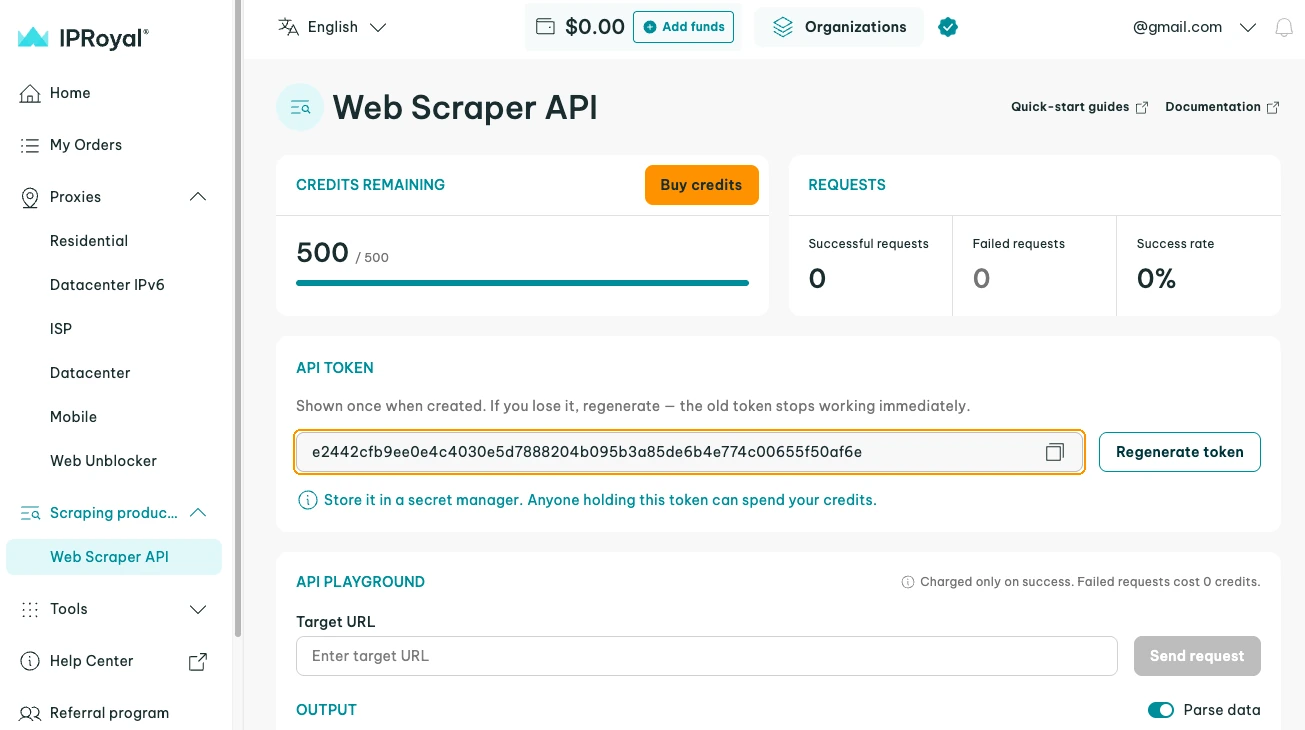Screen dimensions: 1305x730
Task: Click the wallet balance icon
Action: pyautogui.click(x=545, y=27)
